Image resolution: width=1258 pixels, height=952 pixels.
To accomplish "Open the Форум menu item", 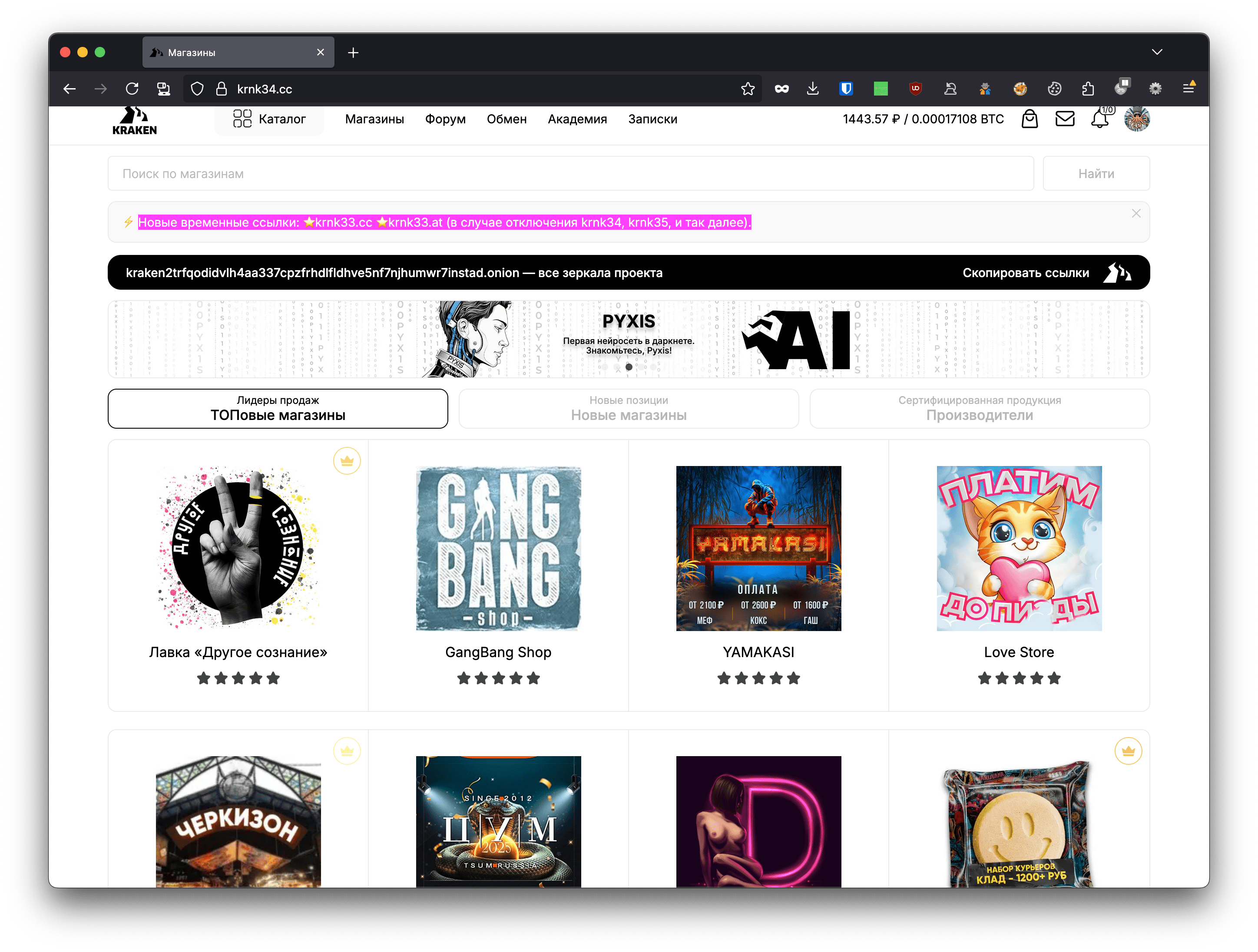I will (x=445, y=119).
